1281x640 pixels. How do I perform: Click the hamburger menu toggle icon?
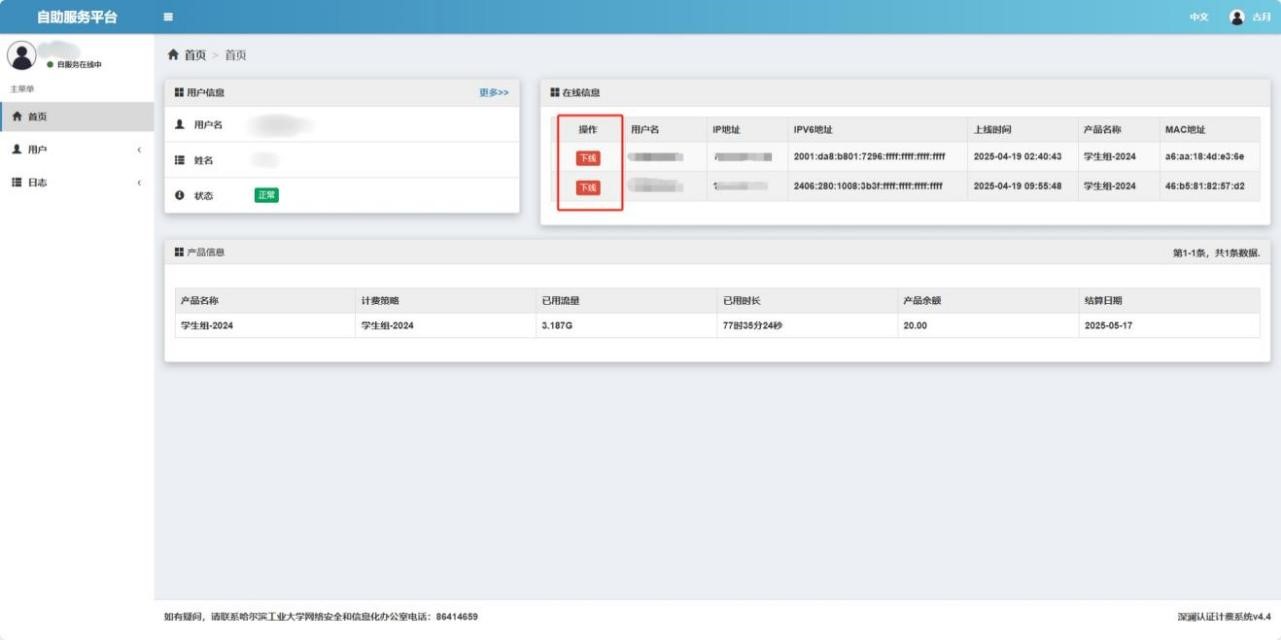point(169,17)
